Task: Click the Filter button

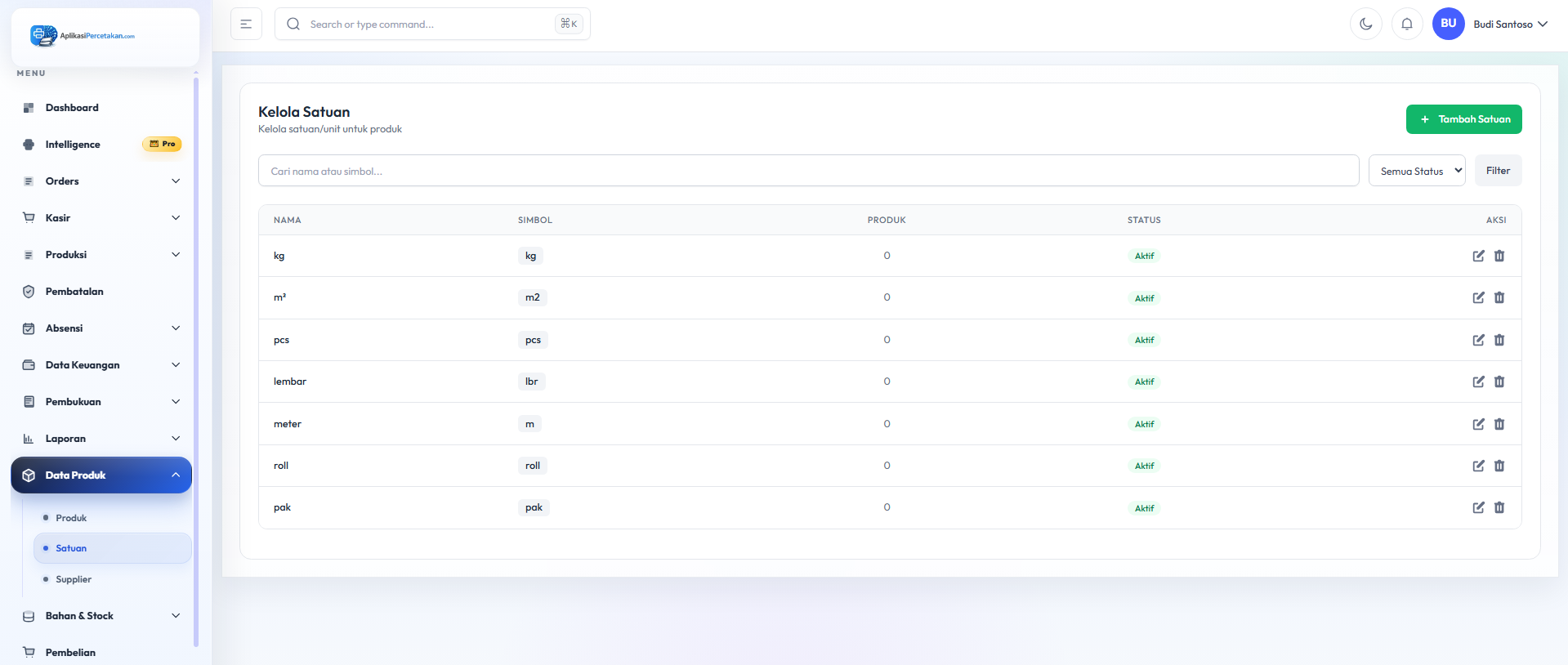Action: [1498, 171]
